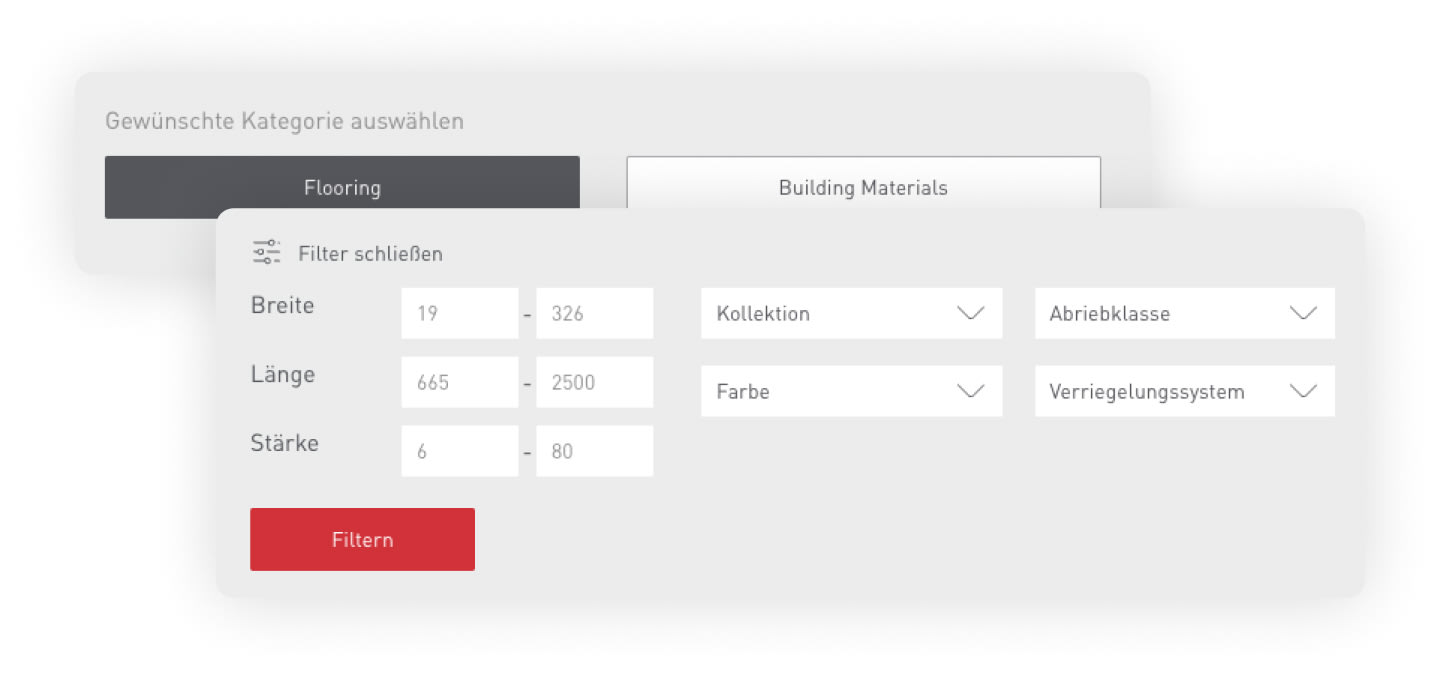Click the filter sliders icon
This screenshot has width=1440, height=676.
[x=266, y=252]
